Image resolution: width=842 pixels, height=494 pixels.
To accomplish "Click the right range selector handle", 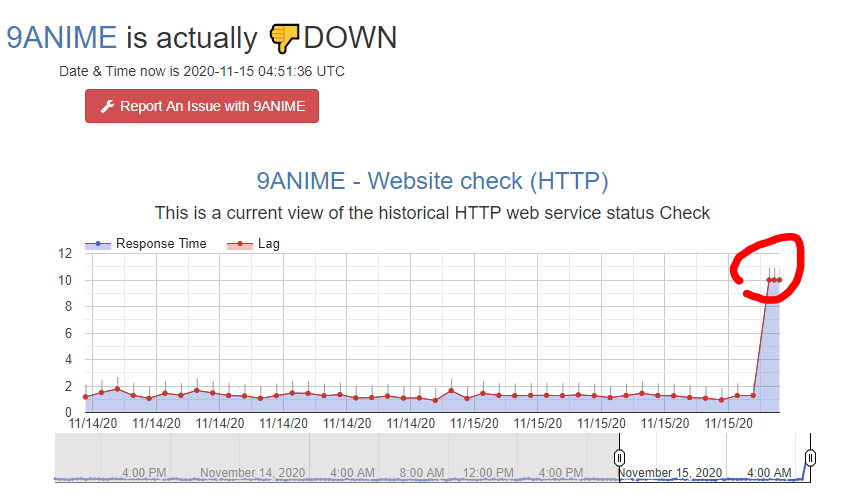I will point(810,458).
